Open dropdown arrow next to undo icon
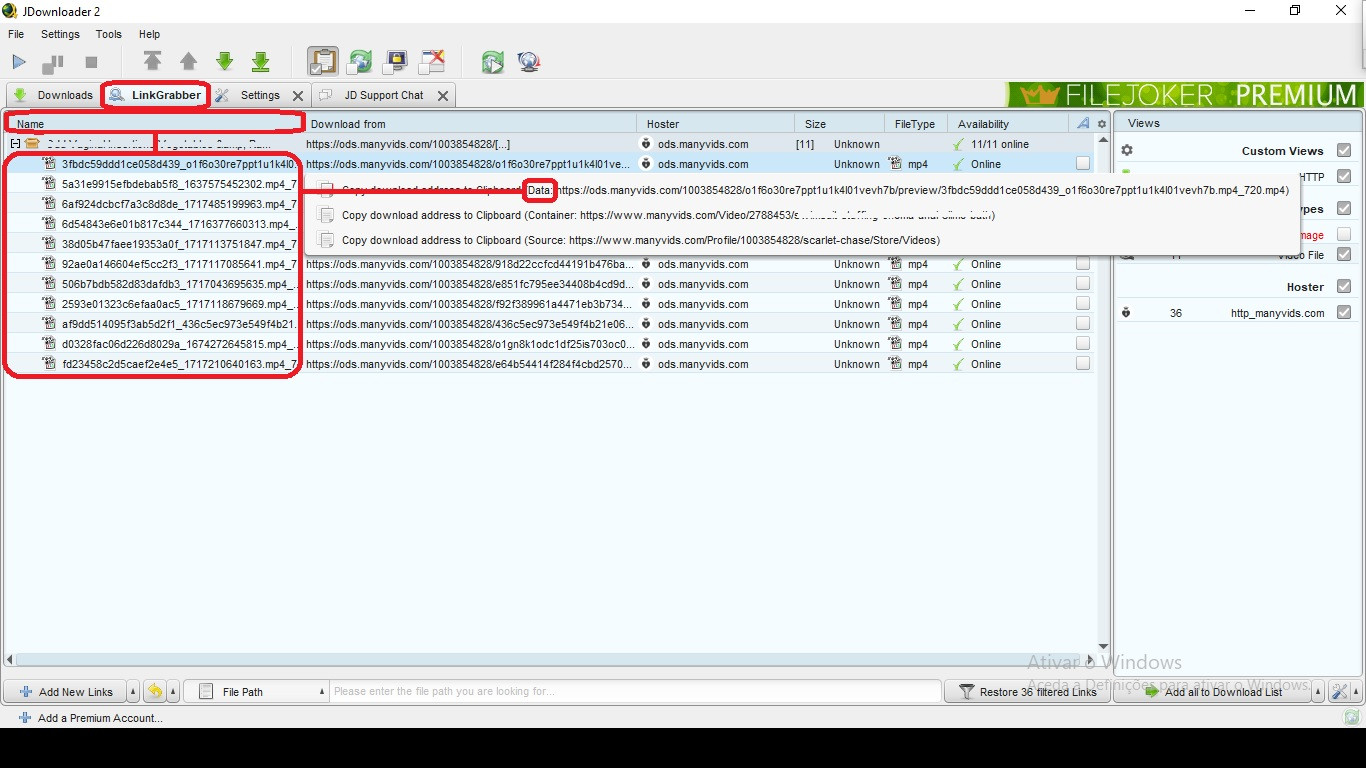1366x768 pixels. [173, 692]
